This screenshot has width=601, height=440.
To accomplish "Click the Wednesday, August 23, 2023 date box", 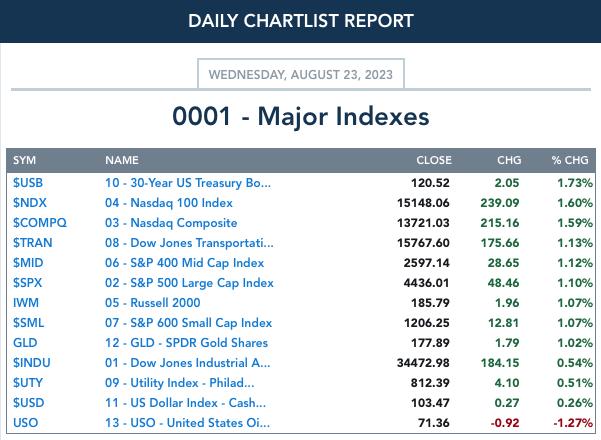I will (301, 74).
